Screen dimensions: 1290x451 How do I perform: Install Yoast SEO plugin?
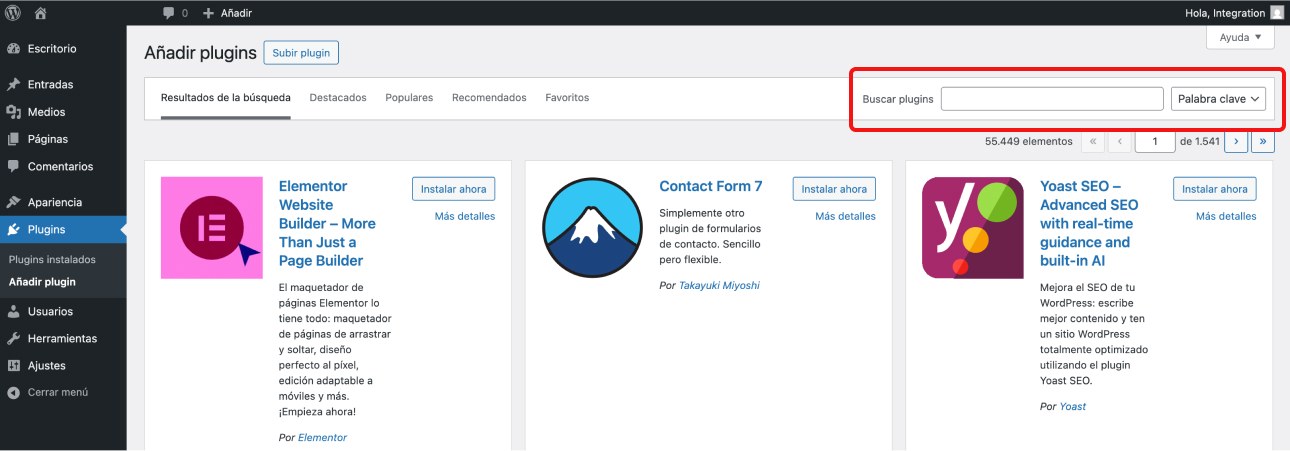(x=1215, y=189)
